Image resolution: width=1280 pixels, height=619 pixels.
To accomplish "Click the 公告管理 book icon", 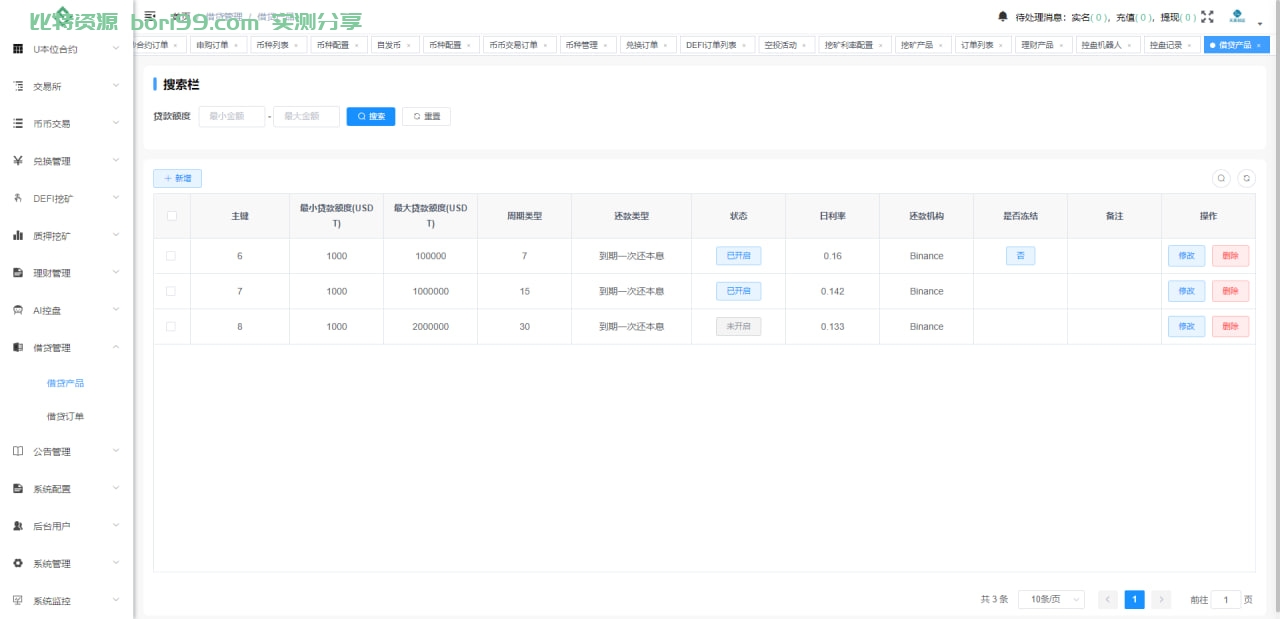I will (18, 451).
